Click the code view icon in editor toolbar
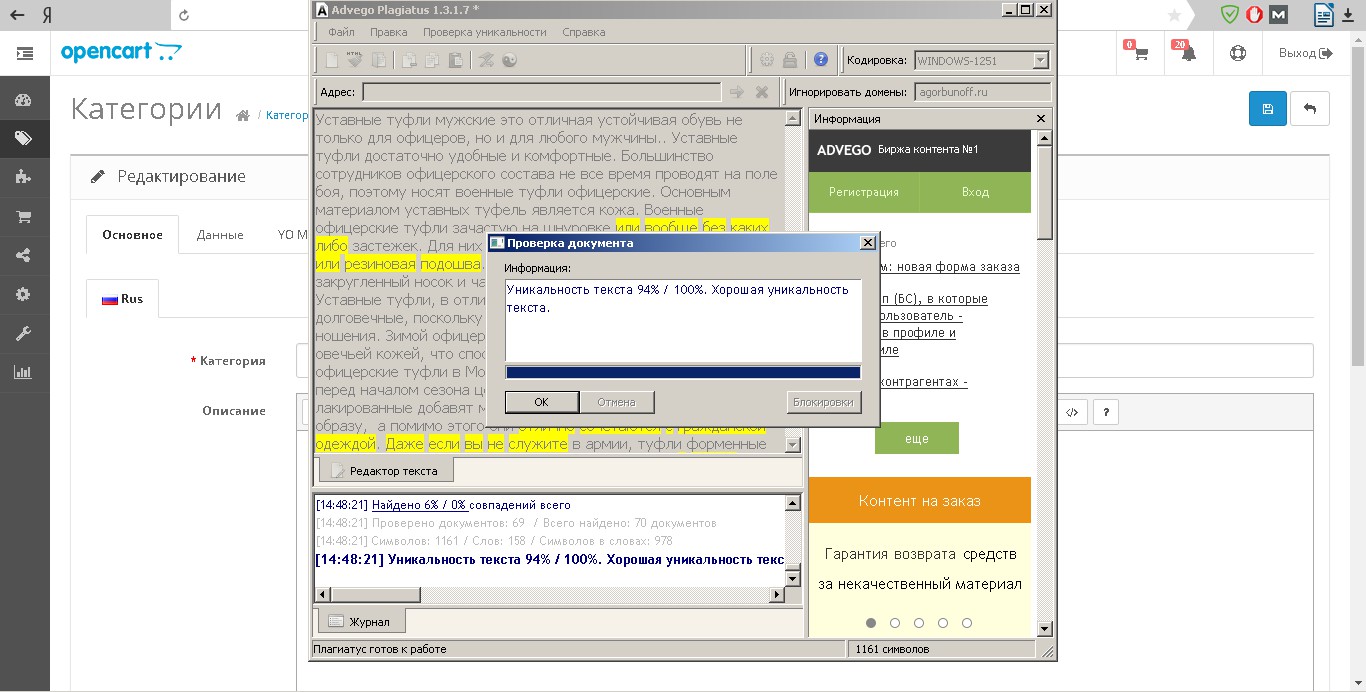The width and height of the screenshot is (1366, 692). tap(1072, 412)
